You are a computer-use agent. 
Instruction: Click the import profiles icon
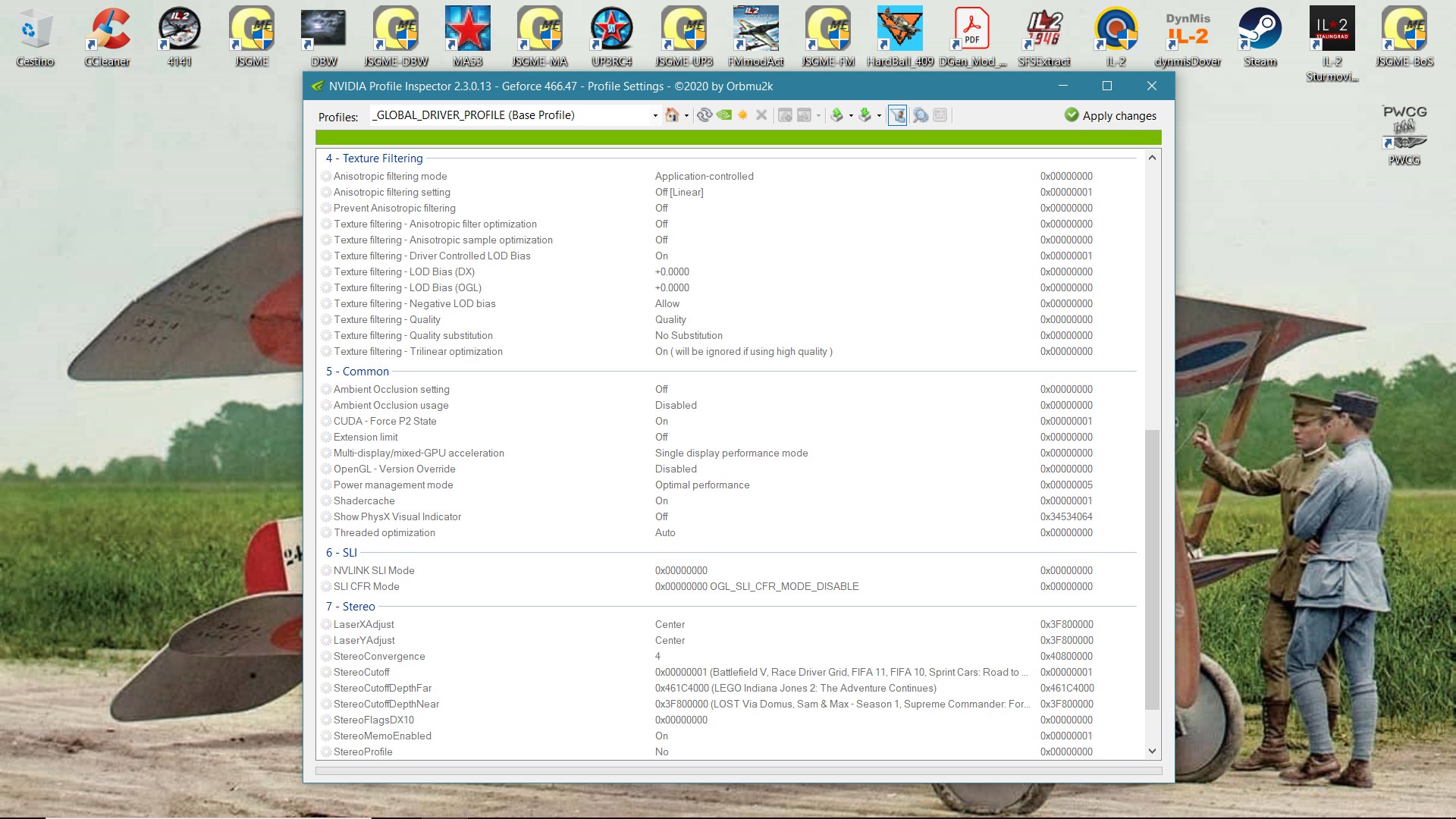[x=864, y=115]
